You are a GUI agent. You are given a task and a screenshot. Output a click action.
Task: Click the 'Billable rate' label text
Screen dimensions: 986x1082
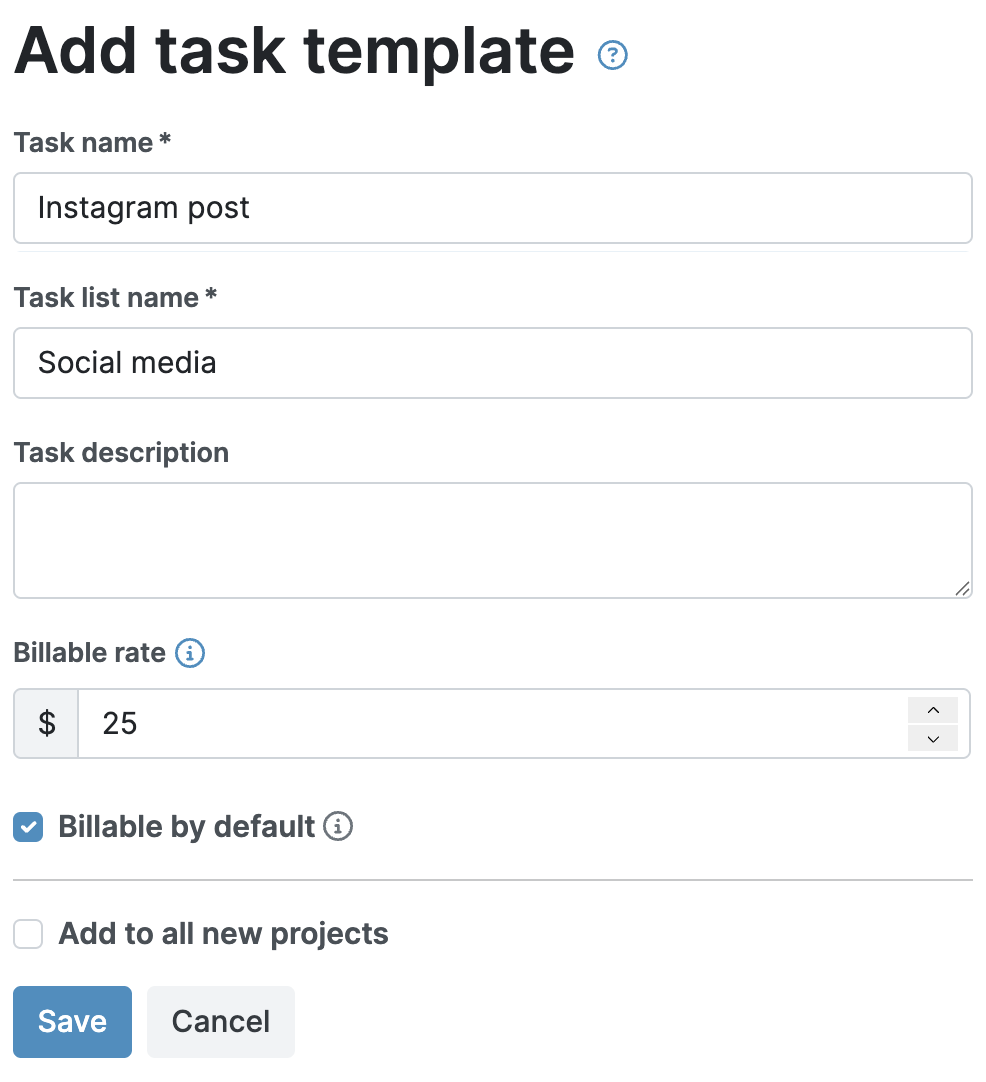(x=89, y=653)
